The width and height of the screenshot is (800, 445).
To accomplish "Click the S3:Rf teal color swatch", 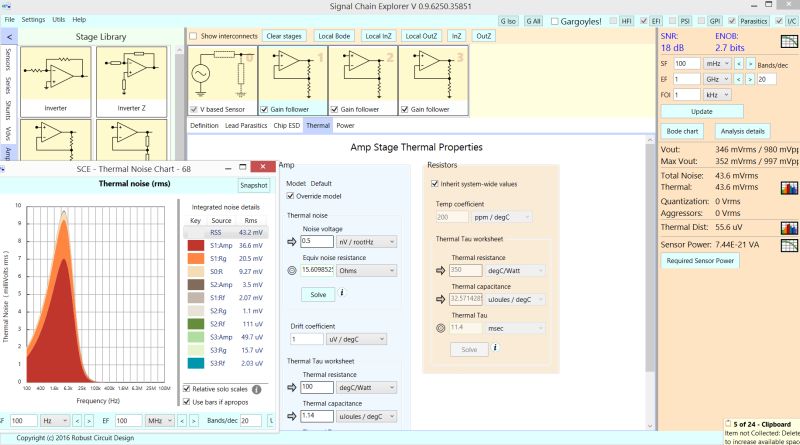I will (x=196, y=363).
